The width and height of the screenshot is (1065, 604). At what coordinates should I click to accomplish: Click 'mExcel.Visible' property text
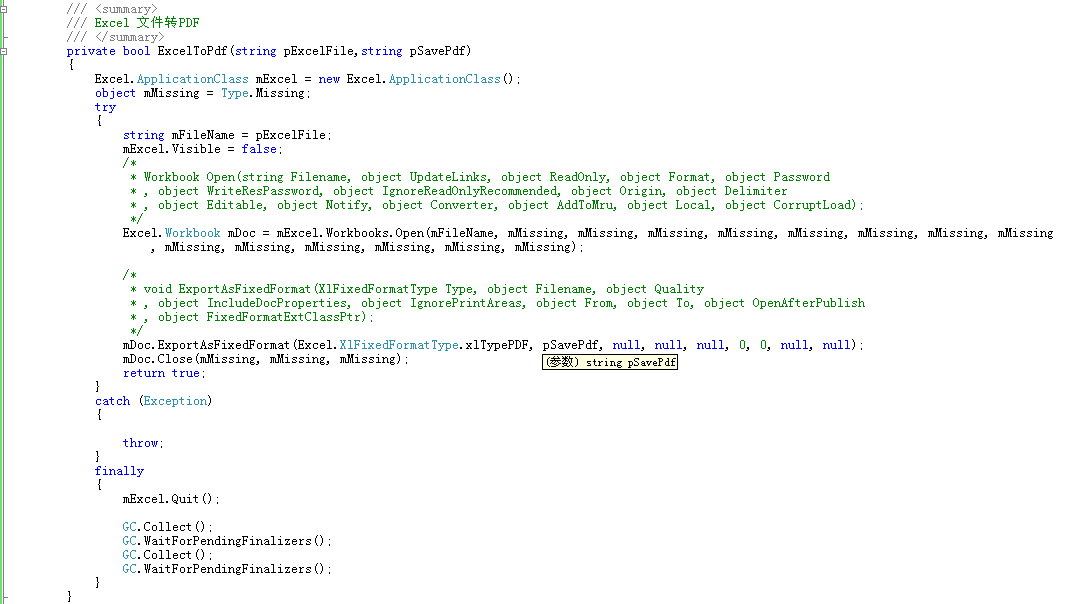coord(172,149)
